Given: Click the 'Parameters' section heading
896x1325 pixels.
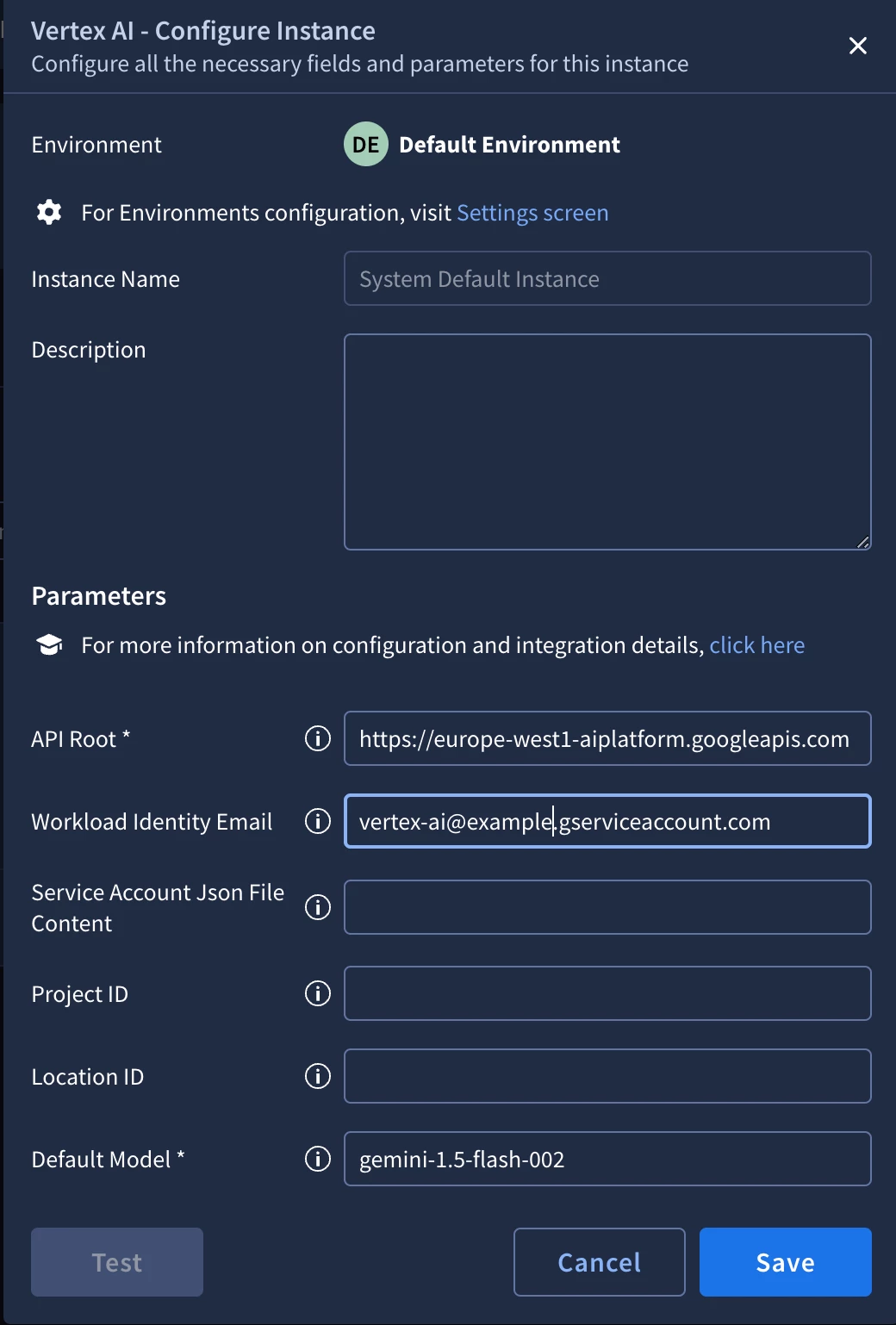Looking at the screenshot, I should pos(99,596).
